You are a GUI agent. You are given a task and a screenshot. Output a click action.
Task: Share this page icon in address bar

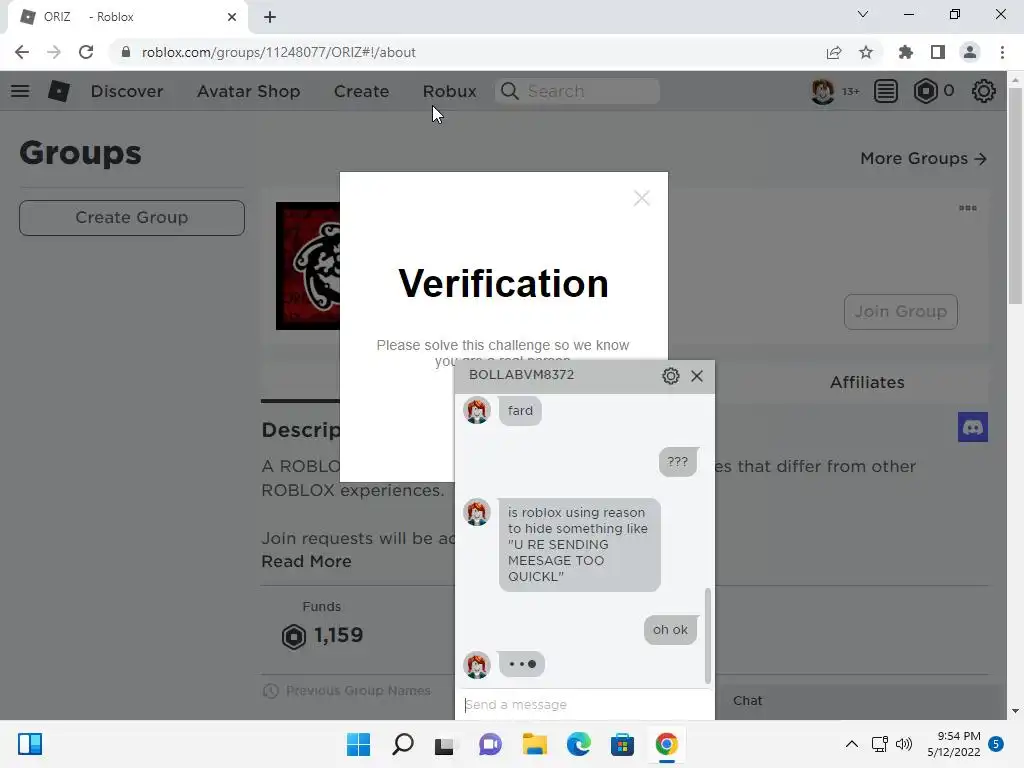point(834,52)
